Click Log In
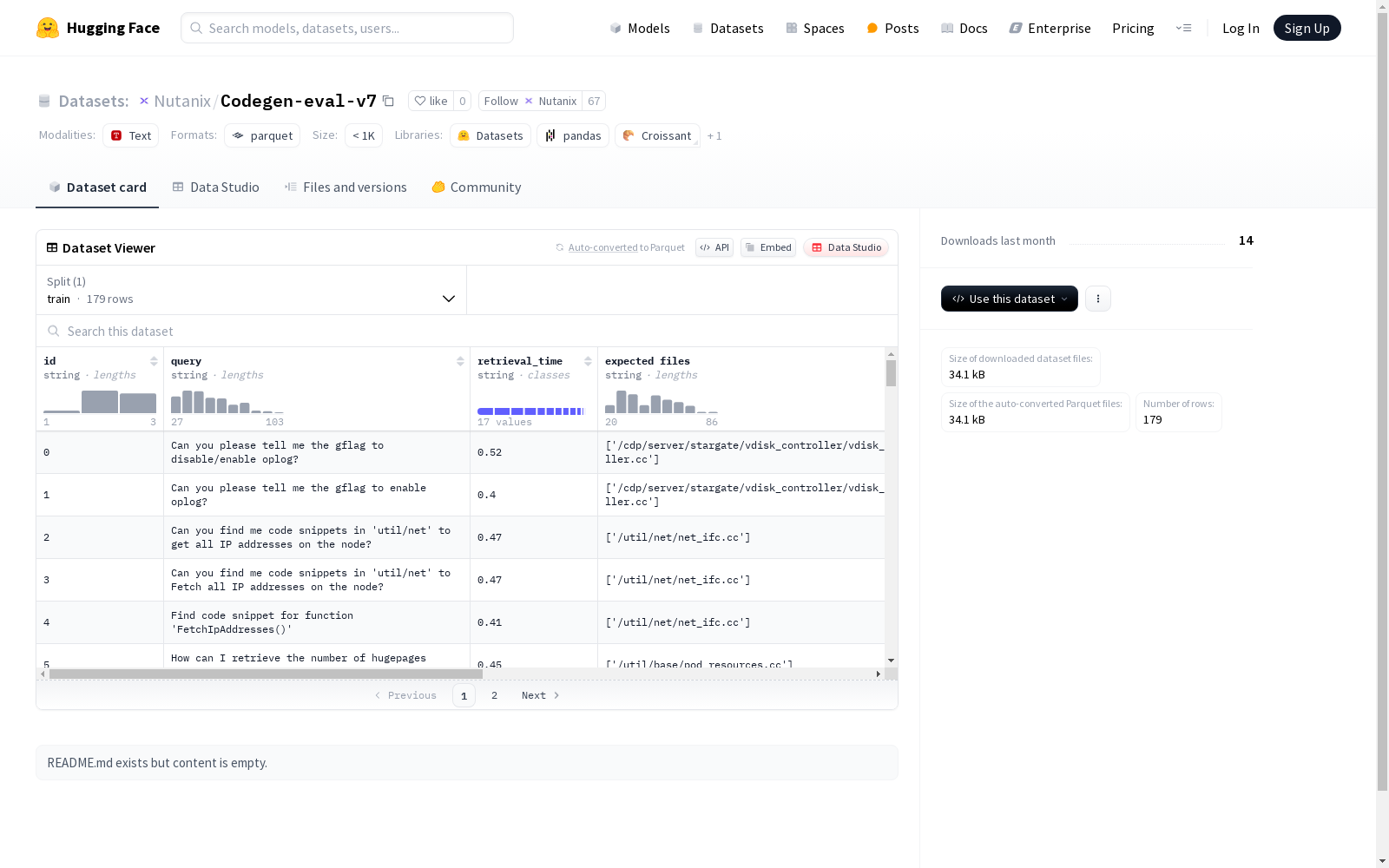This screenshot has height=868, width=1389. pyautogui.click(x=1241, y=28)
